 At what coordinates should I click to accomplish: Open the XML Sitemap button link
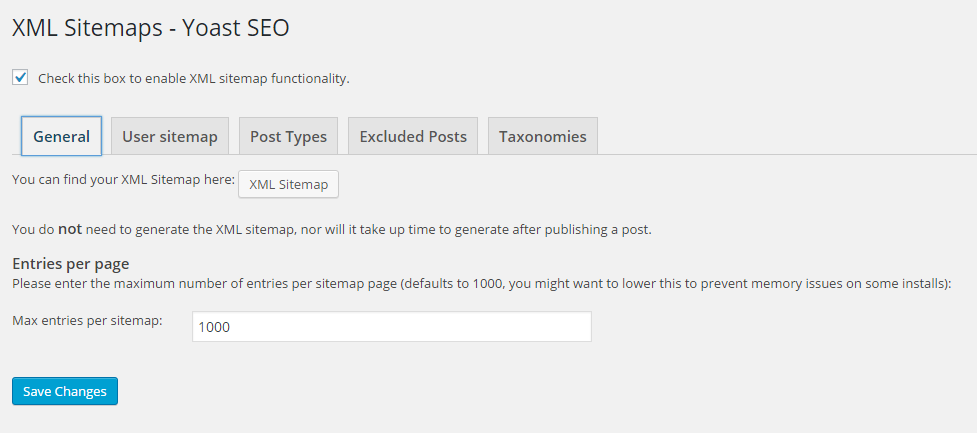pyautogui.click(x=288, y=184)
